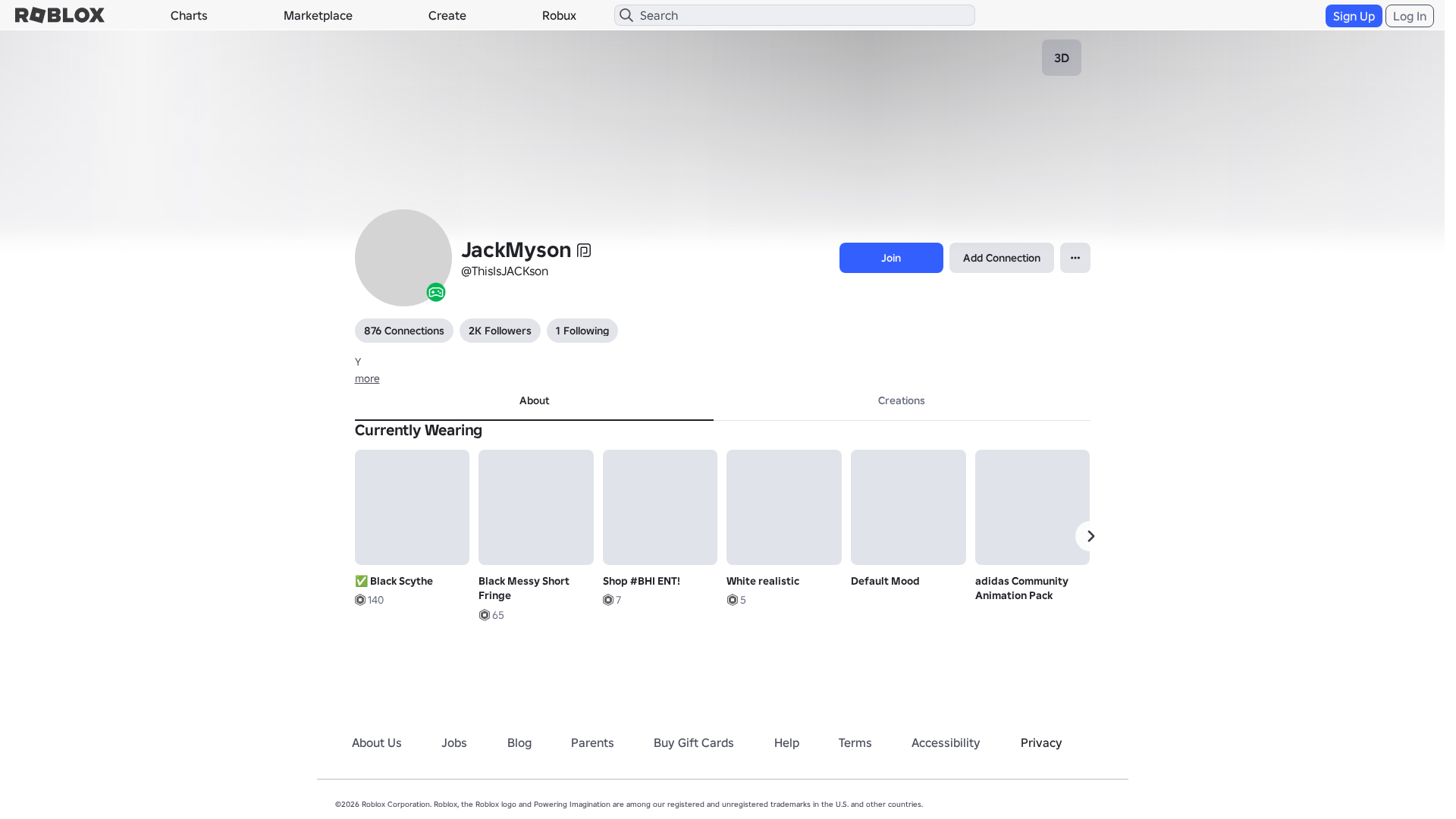1456x819 pixels.
Task: Click Robux icon under Black Scythe
Action: (360, 600)
